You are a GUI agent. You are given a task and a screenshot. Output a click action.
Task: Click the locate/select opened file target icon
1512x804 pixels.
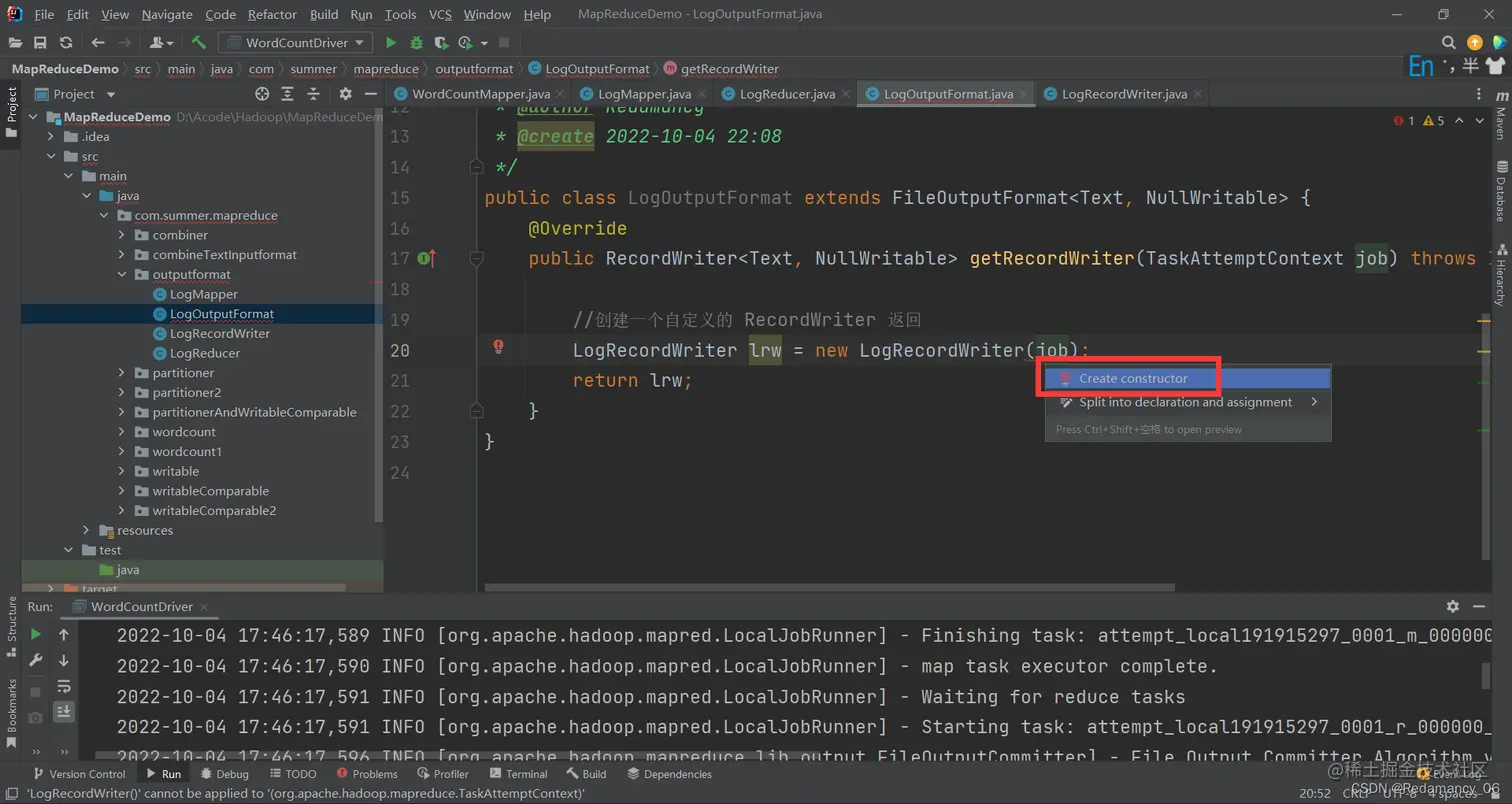click(x=262, y=94)
